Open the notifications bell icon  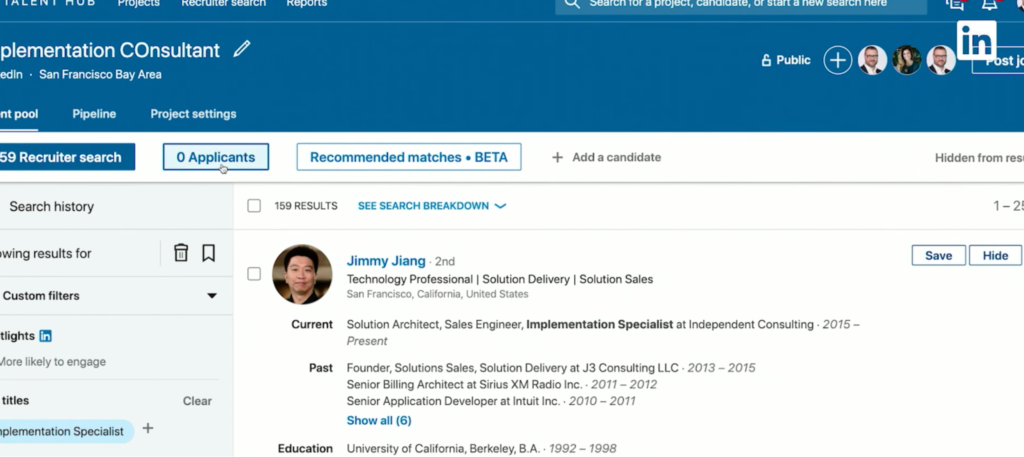point(989,5)
